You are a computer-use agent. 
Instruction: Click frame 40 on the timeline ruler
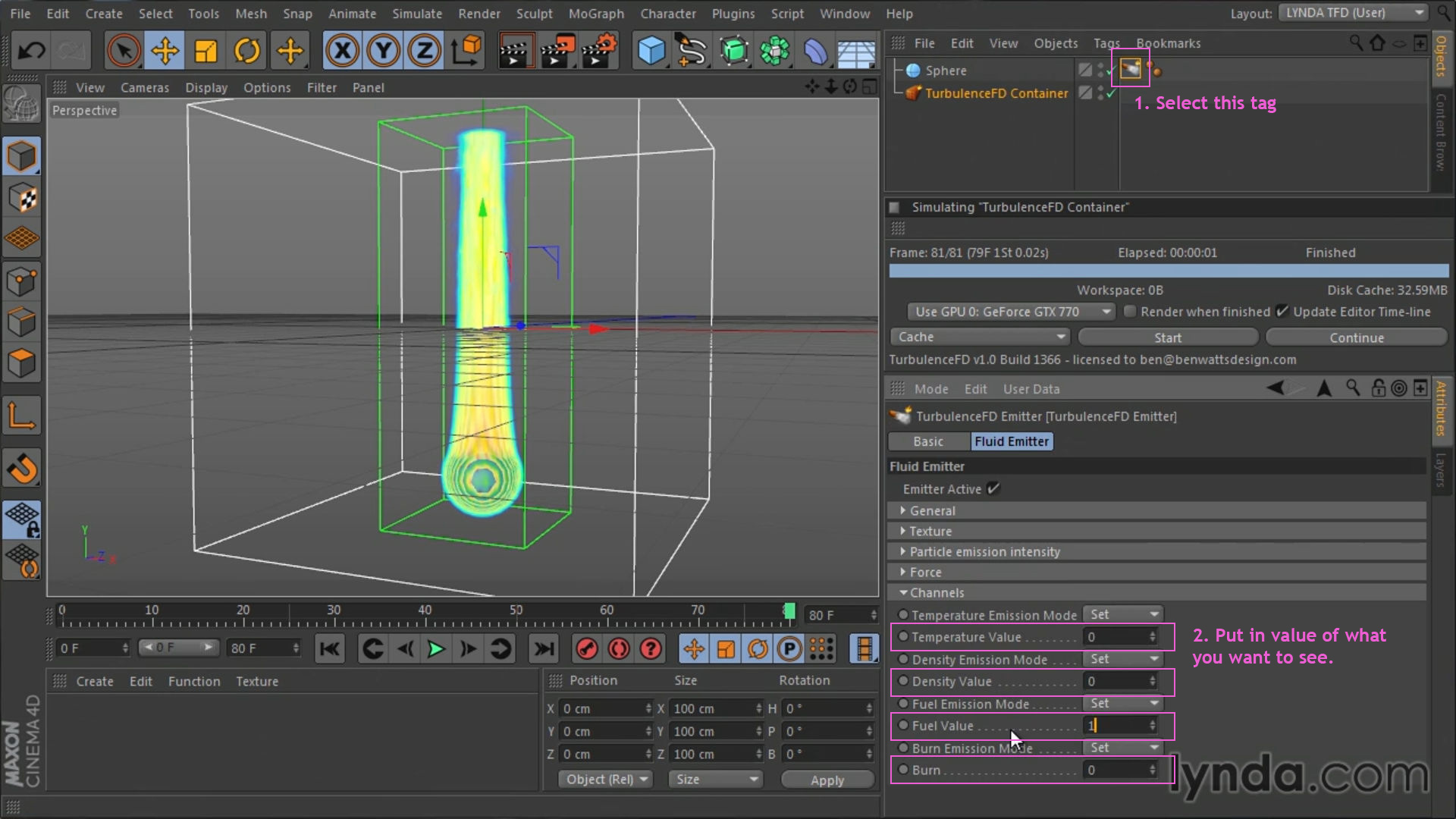425,614
